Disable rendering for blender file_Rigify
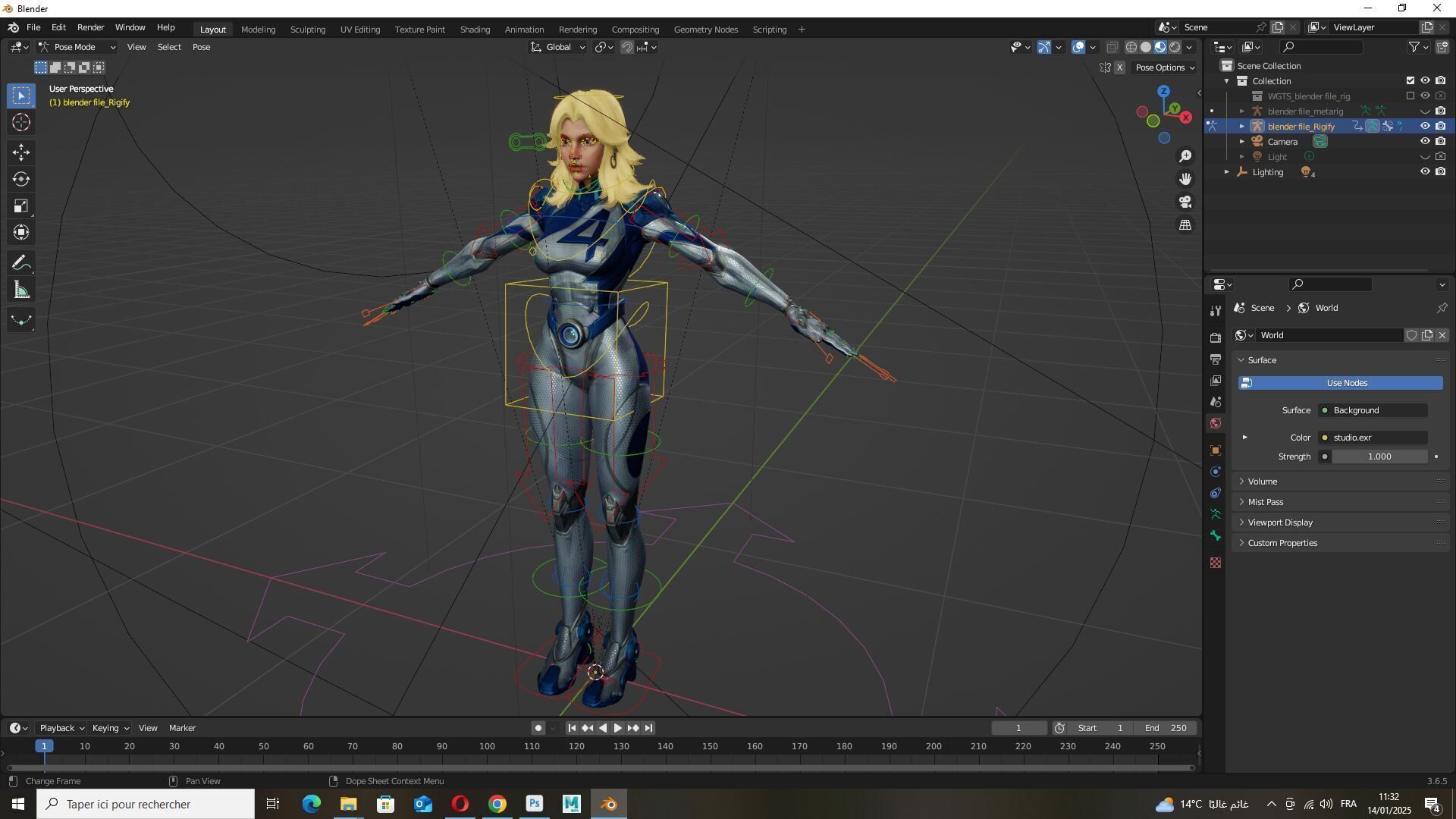The height and width of the screenshot is (819, 1456). pyautogui.click(x=1440, y=126)
